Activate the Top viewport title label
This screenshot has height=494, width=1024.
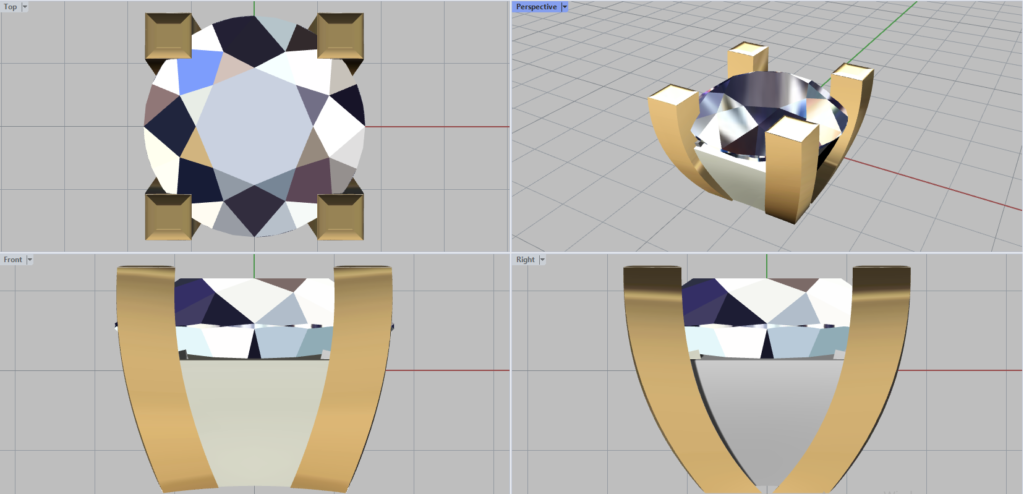[x=10, y=6]
